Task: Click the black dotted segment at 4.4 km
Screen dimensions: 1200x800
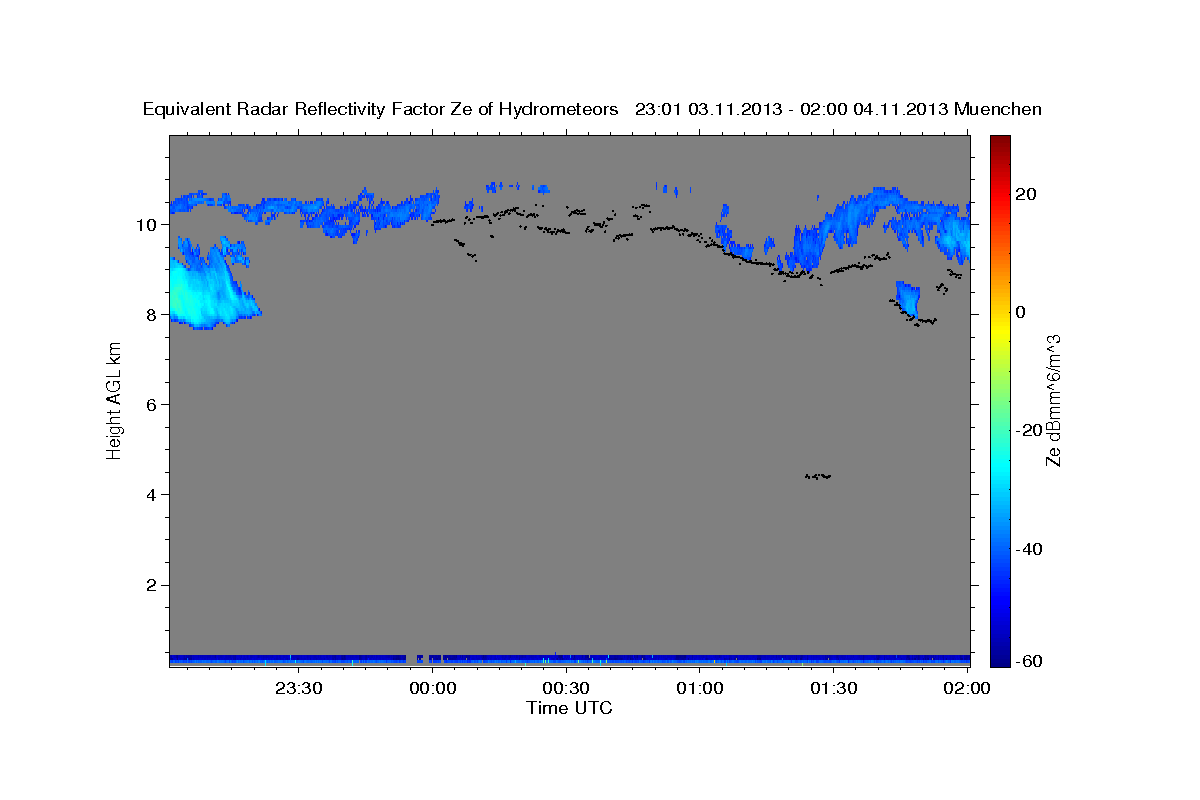Action: tap(818, 476)
